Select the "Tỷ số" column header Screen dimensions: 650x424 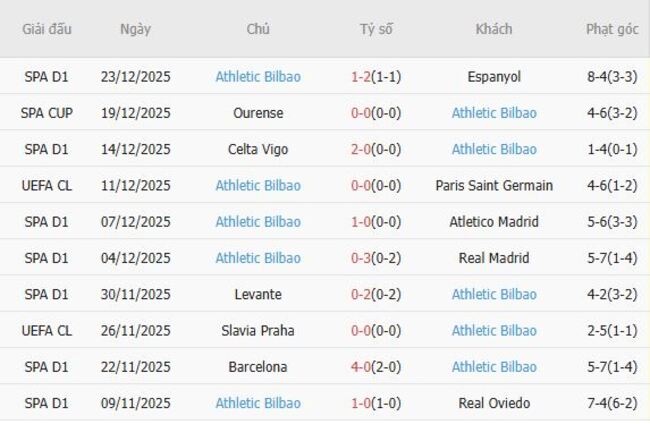tap(376, 29)
